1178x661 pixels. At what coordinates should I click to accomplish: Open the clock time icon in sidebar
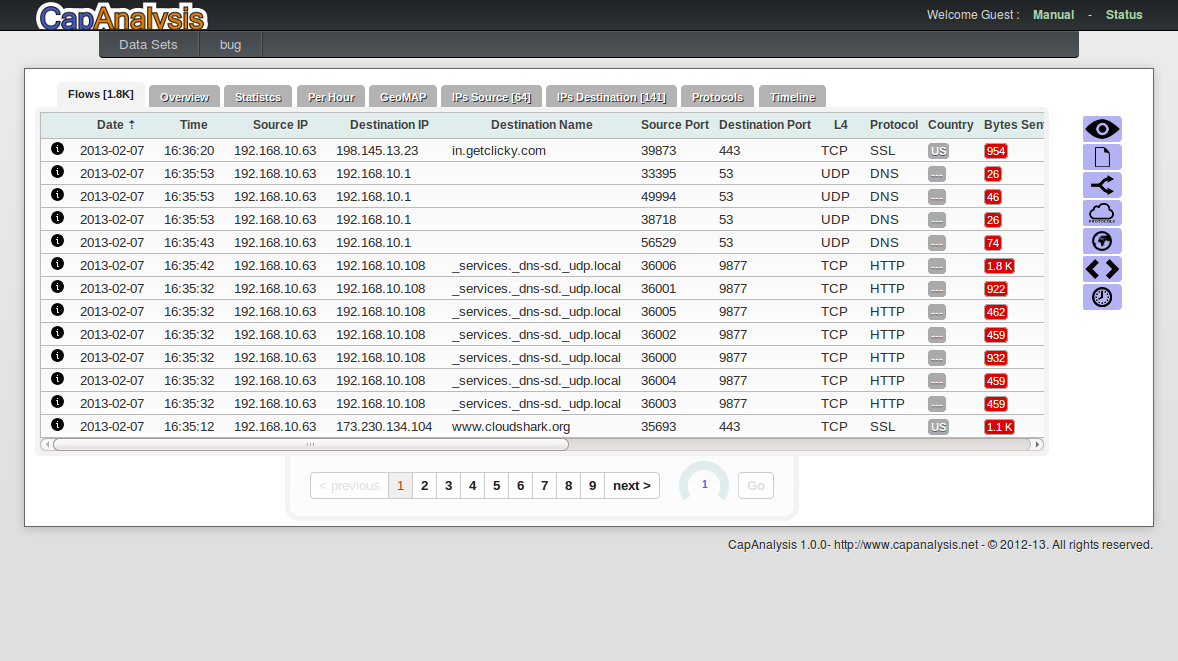pyautogui.click(x=1102, y=297)
